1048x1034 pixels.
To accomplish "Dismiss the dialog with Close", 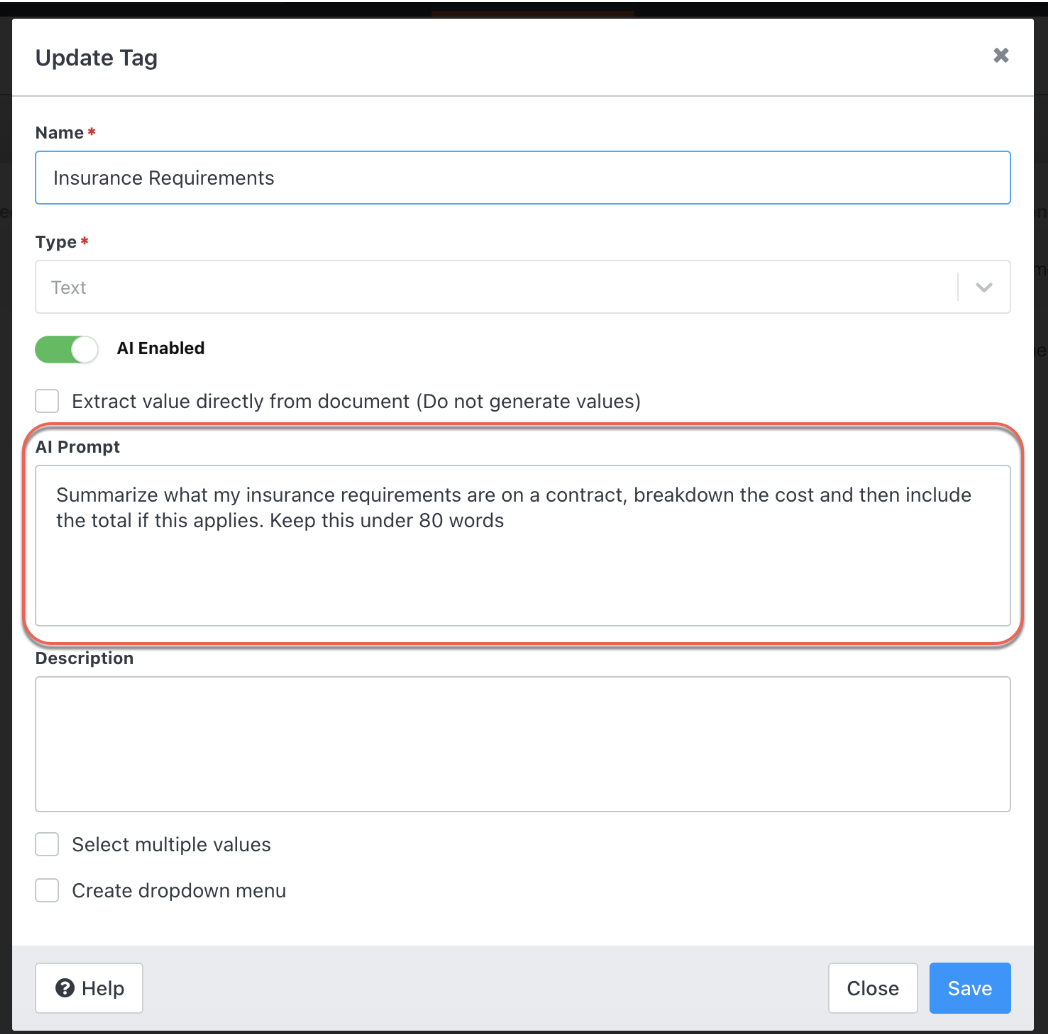I will [x=872, y=988].
